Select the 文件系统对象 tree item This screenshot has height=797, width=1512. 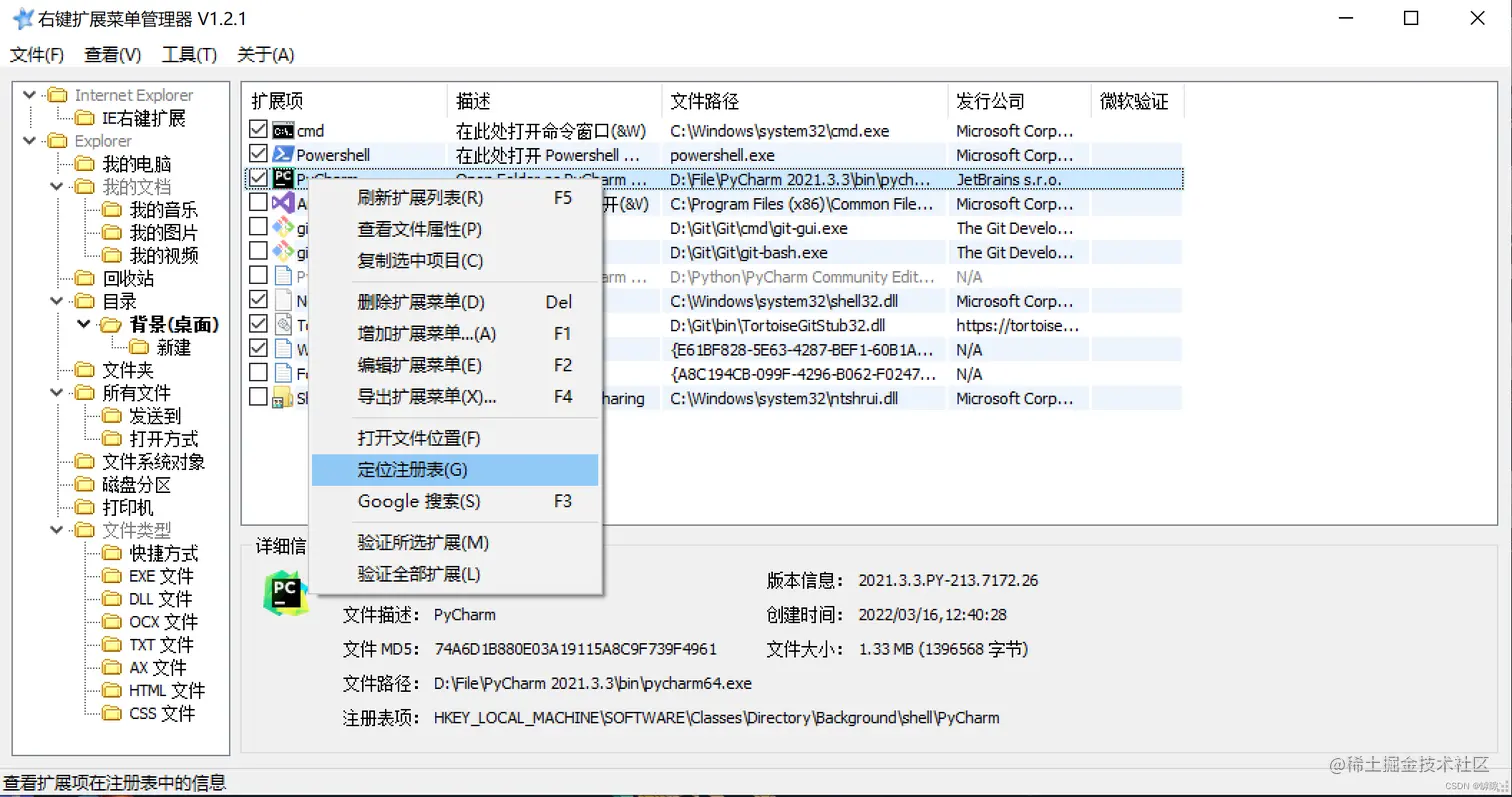154,462
